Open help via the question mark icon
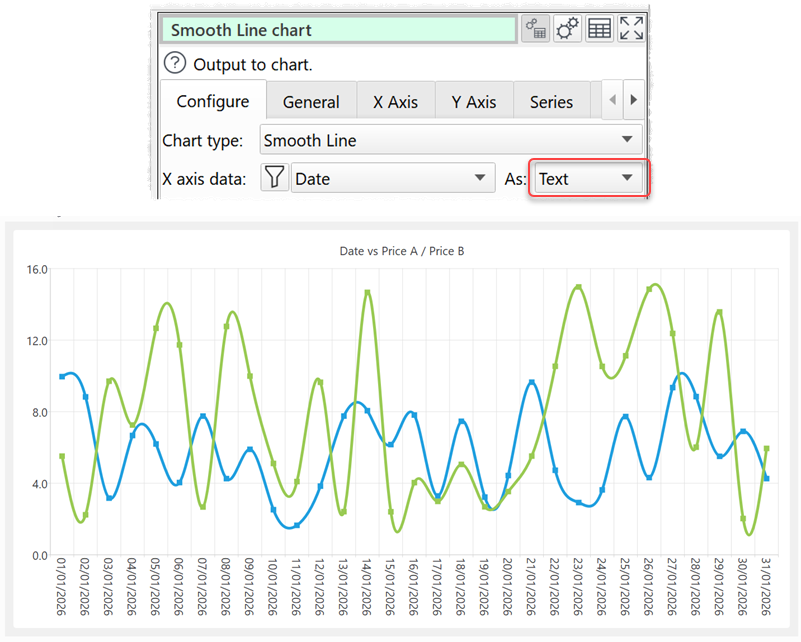This screenshot has width=801, height=642. pyautogui.click(x=175, y=63)
